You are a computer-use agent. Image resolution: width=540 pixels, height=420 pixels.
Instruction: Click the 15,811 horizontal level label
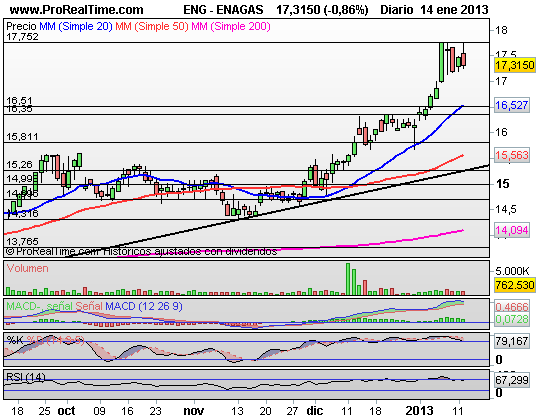22,137
